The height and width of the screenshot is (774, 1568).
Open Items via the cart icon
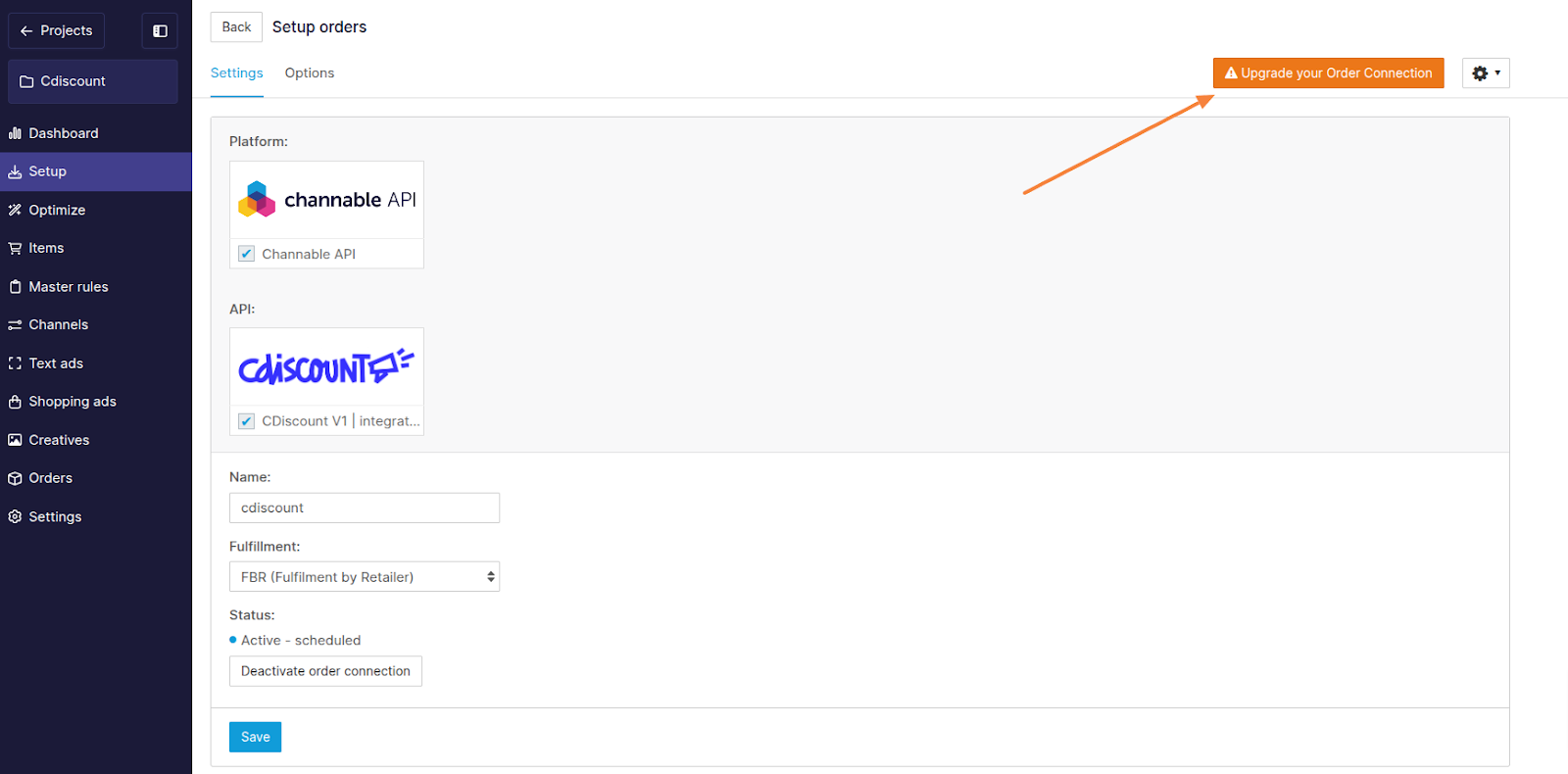click(15, 248)
